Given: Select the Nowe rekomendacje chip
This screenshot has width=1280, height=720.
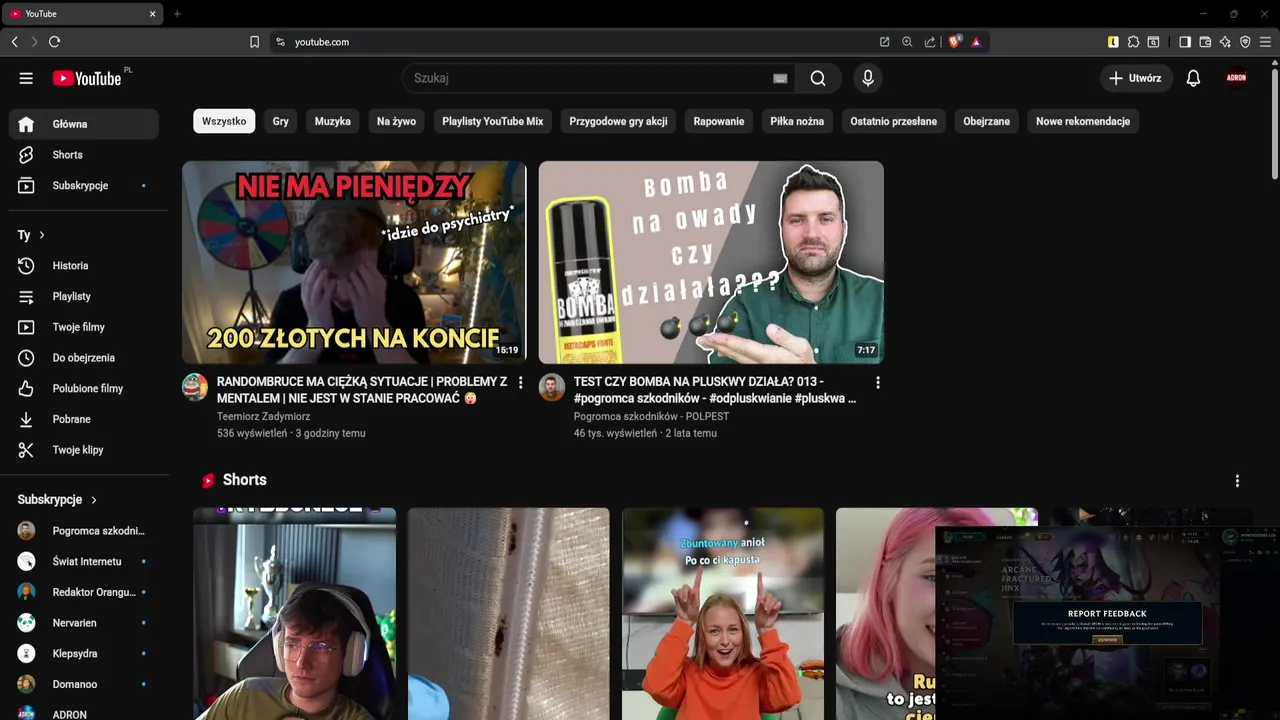Looking at the screenshot, I should pos(1083,121).
